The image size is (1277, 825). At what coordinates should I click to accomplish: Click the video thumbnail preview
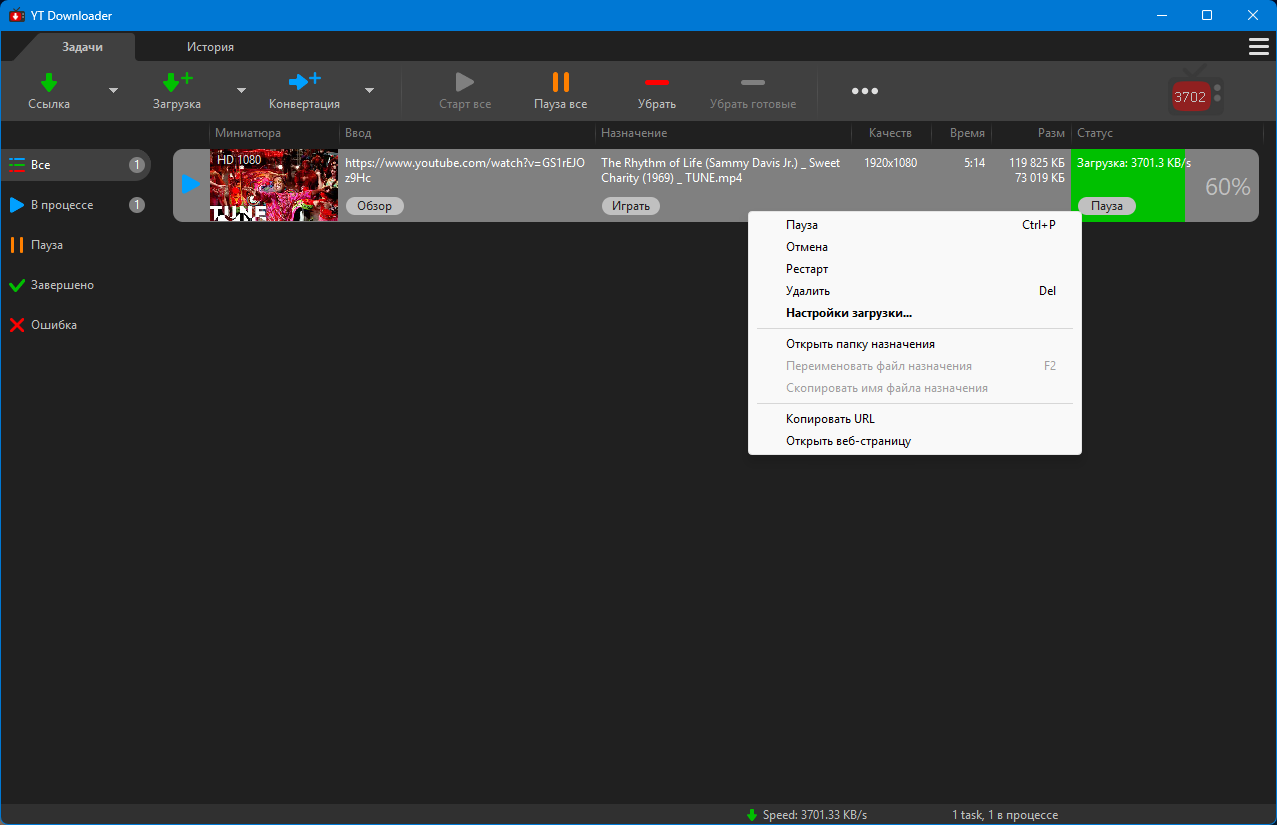tap(273, 185)
